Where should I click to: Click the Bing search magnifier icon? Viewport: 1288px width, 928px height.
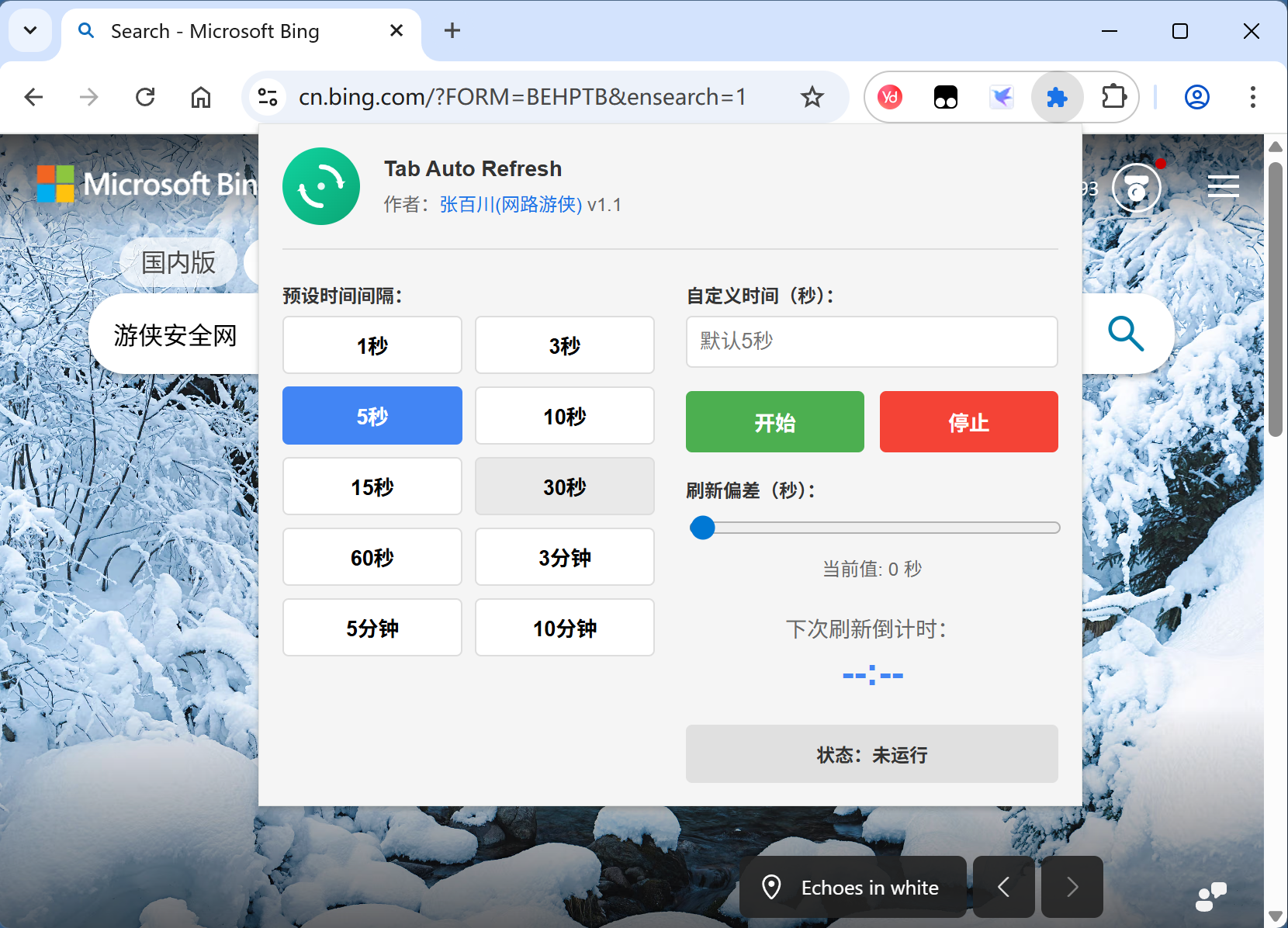click(1125, 334)
